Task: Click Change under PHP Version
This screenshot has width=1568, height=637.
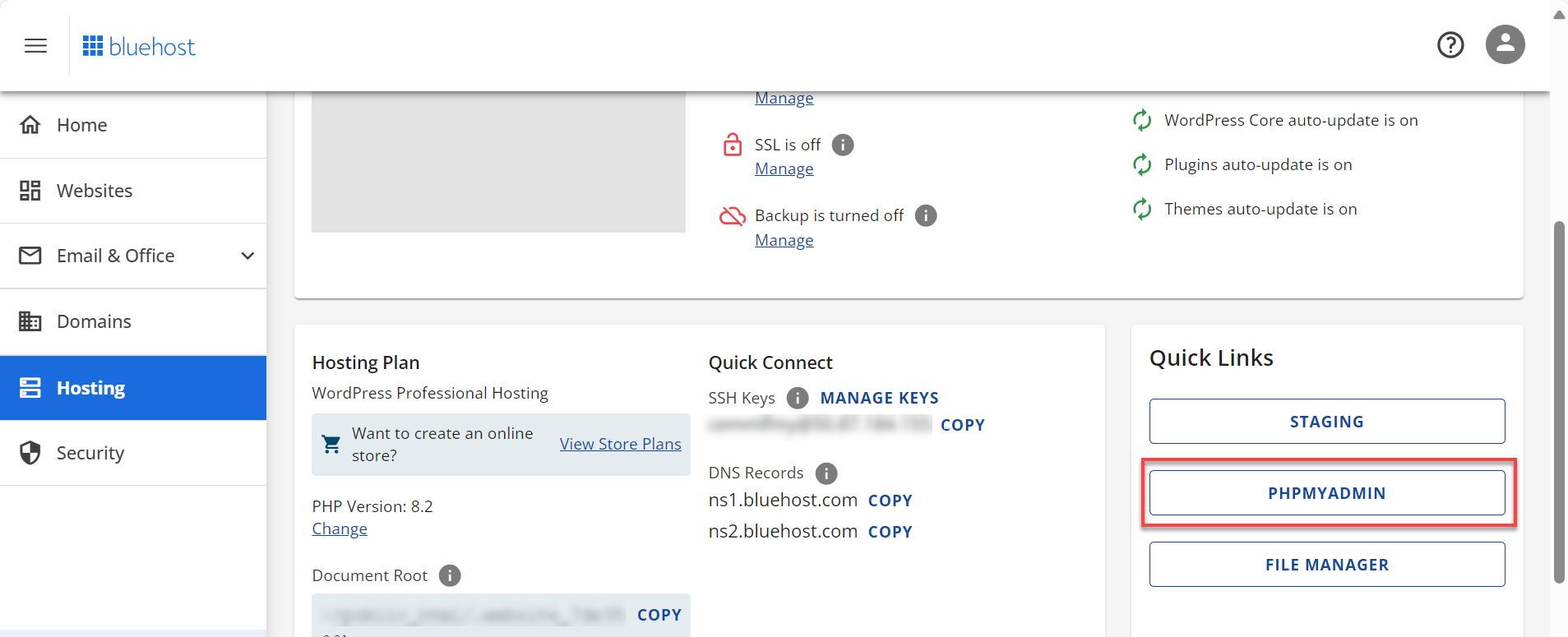Action: click(339, 528)
